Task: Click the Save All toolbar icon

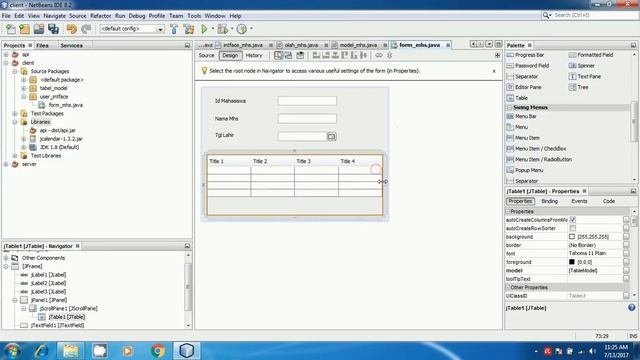Action: (53, 29)
